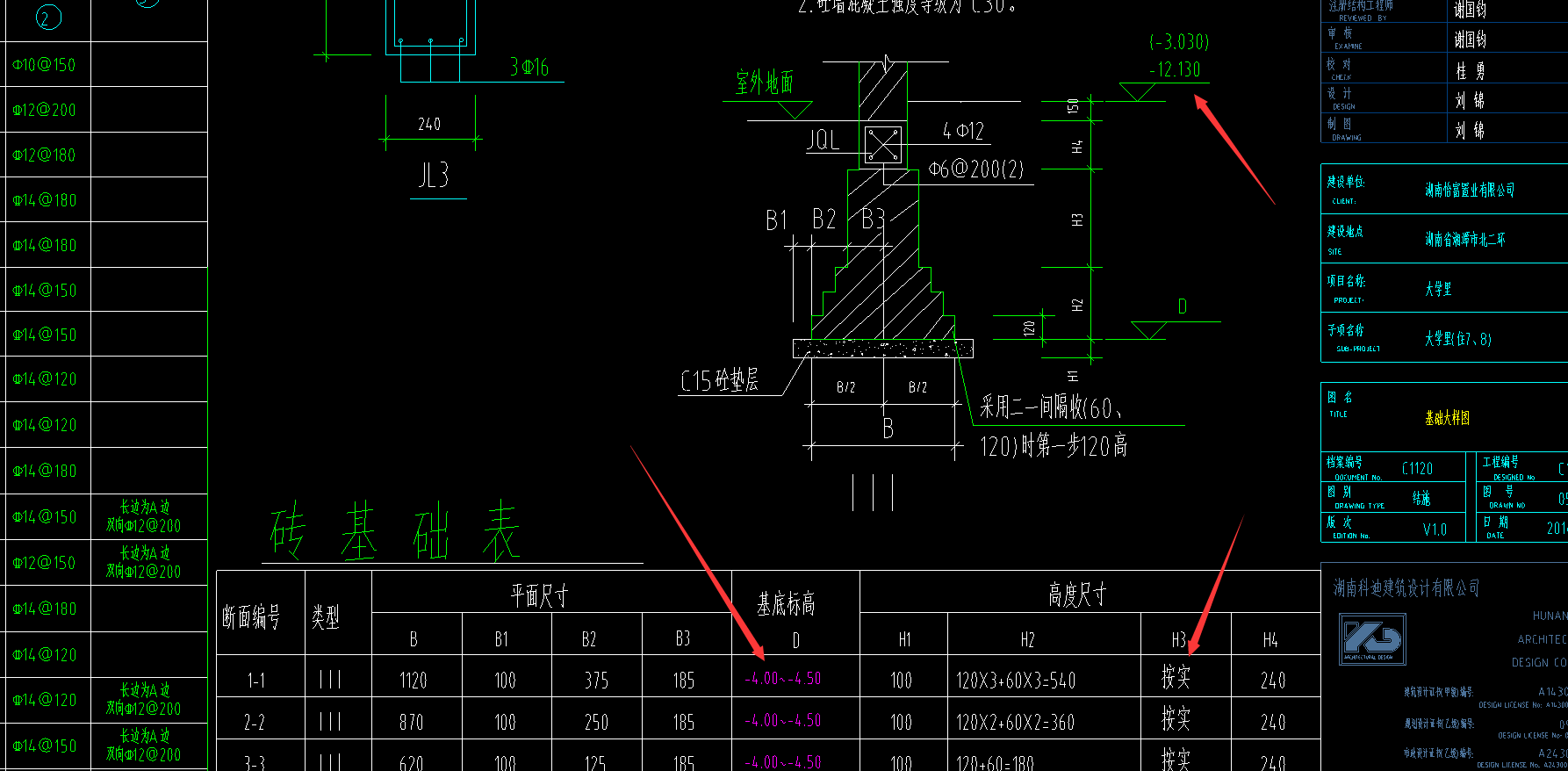1568x771 pixels.
Task: Click the C1120 document number
Action: coord(1417,469)
